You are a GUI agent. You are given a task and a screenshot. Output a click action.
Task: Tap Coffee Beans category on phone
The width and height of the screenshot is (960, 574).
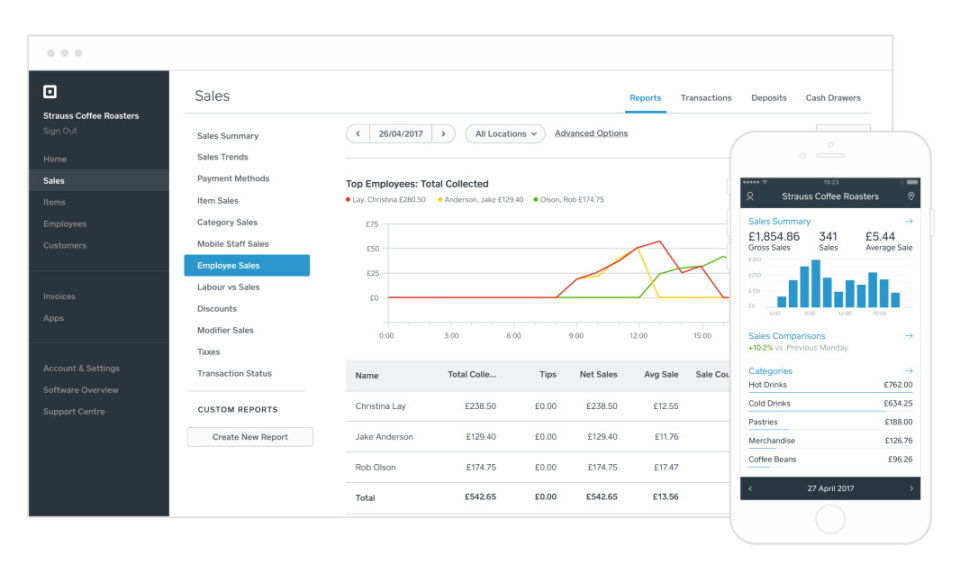[830, 460]
